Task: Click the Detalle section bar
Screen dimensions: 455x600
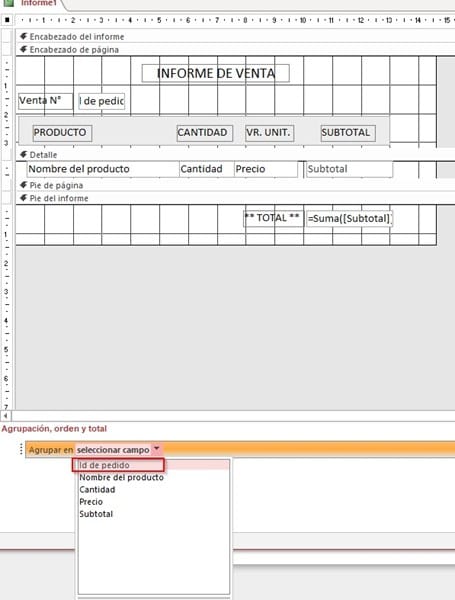Action: click(x=235, y=155)
